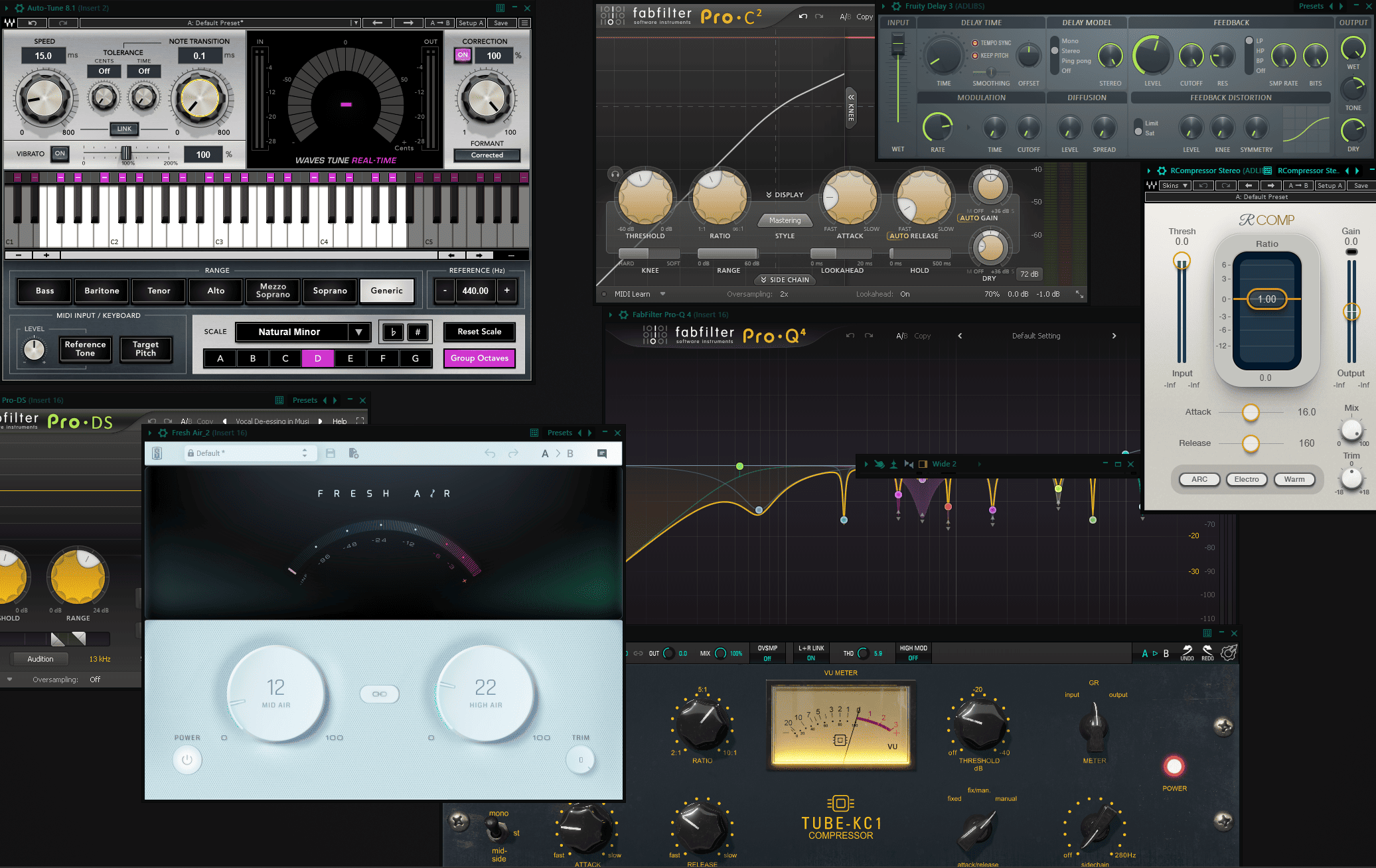Click the Group Octaves button
The height and width of the screenshot is (868, 1376).
(x=479, y=358)
